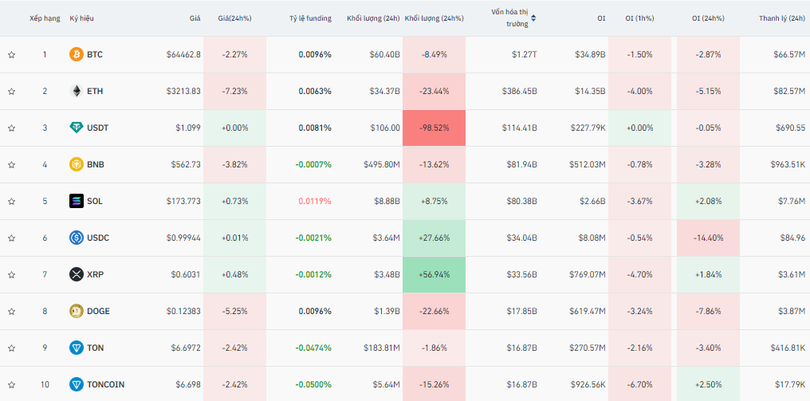Click the Xếp hạng column header
The image size is (810, 401).
[44, 18]
